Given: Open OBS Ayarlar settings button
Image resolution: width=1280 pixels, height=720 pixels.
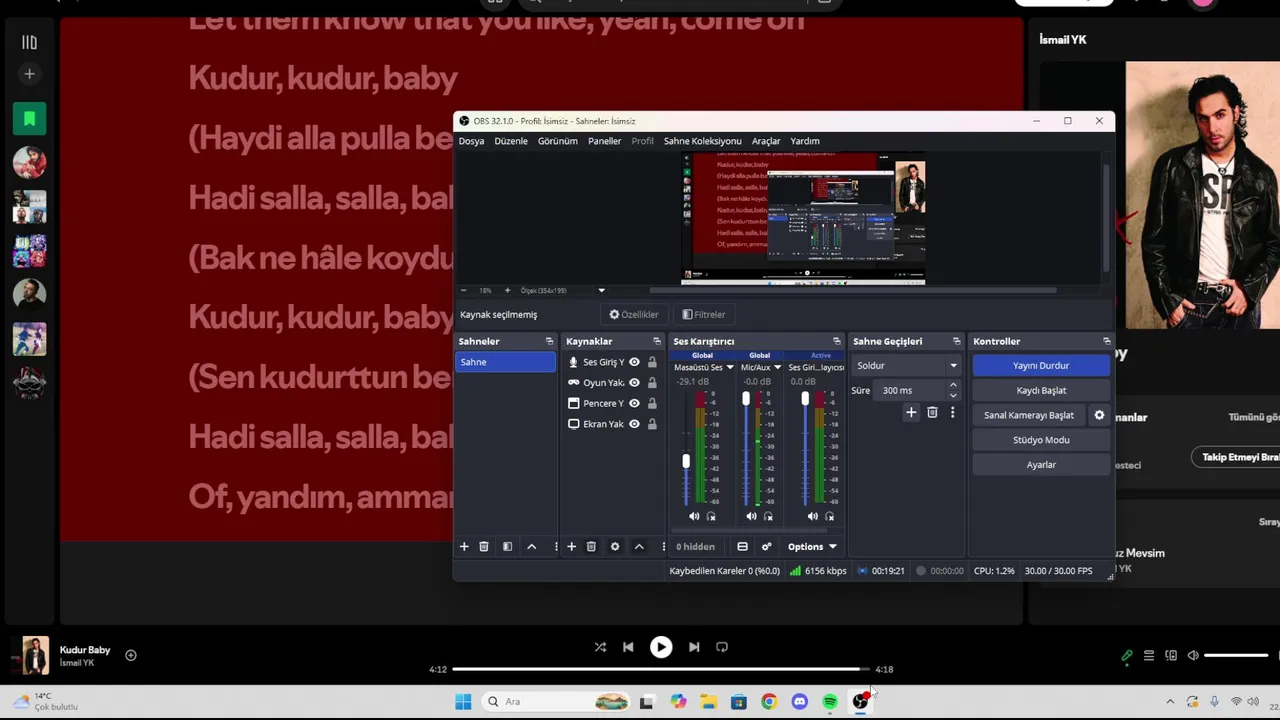Looking at the screenshot, I should tap(1041, 465).
